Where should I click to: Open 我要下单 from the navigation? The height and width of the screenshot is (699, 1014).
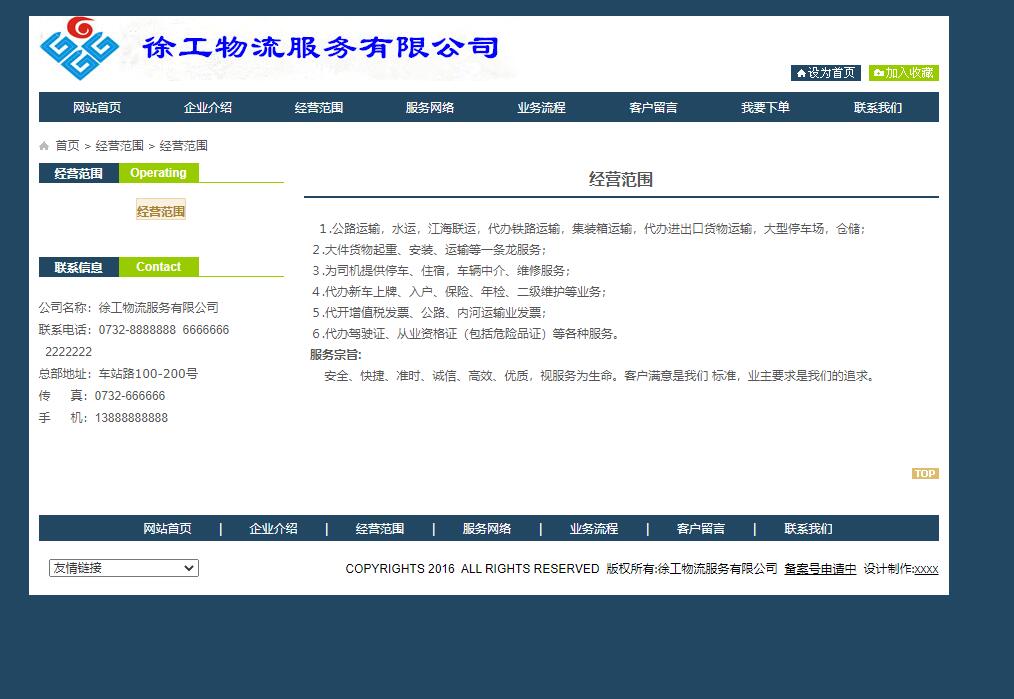[x=764, y=107]
